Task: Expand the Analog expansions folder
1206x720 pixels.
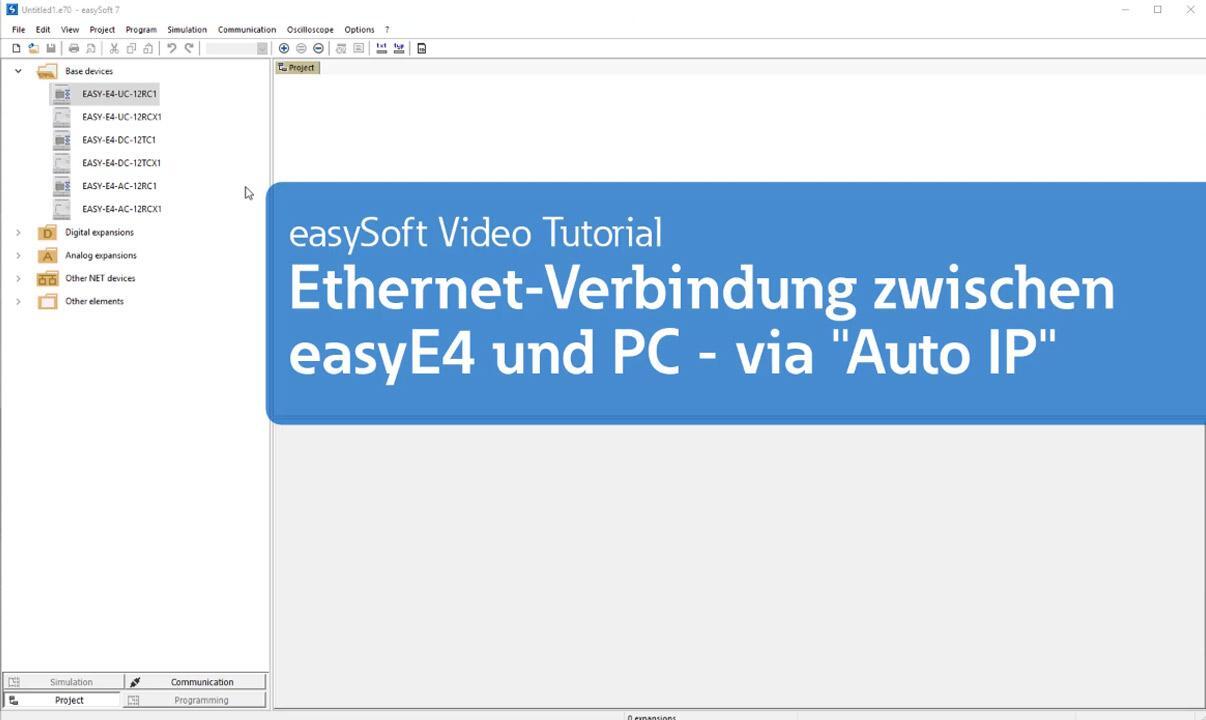Action: coord(18,255)
